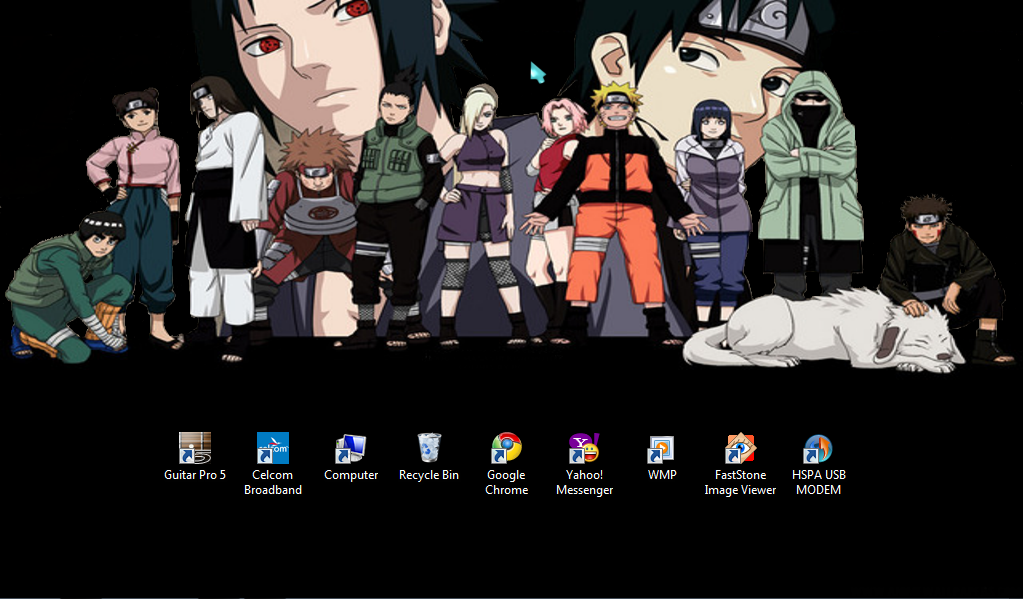This screenshot has height=599, width=1023.
Task: Click the "Guitar Pro 5" label text
Action: point(195,475)
